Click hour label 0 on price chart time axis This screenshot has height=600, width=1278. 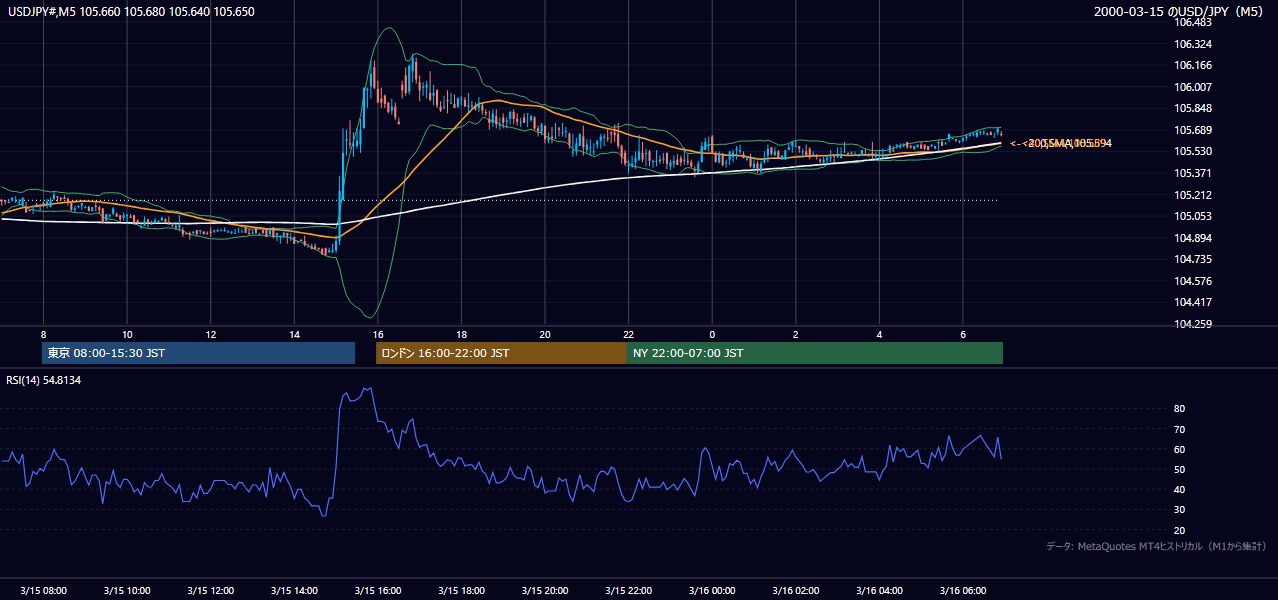tap(712, 334)
